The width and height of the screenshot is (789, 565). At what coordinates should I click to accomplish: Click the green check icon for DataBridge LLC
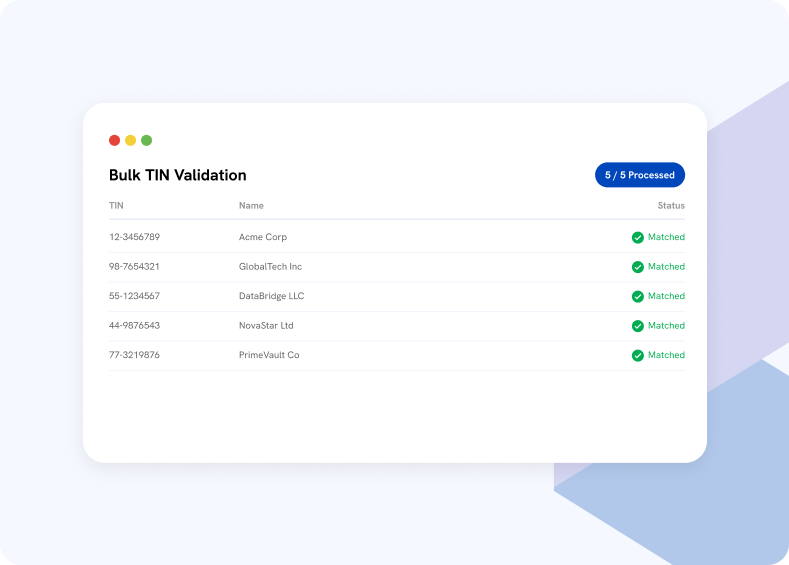(638, 296)
